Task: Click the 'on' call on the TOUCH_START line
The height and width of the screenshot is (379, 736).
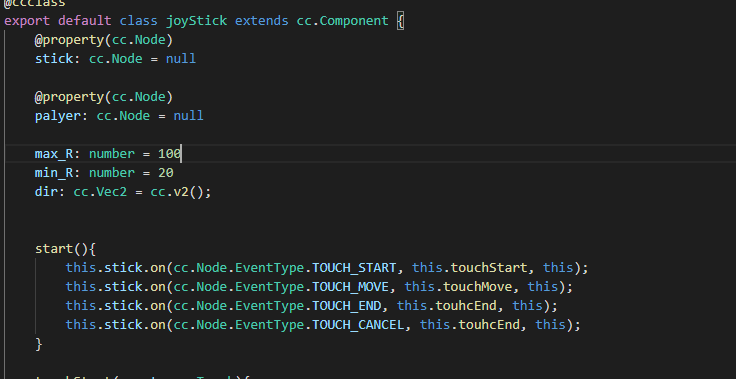Action: 158,268
